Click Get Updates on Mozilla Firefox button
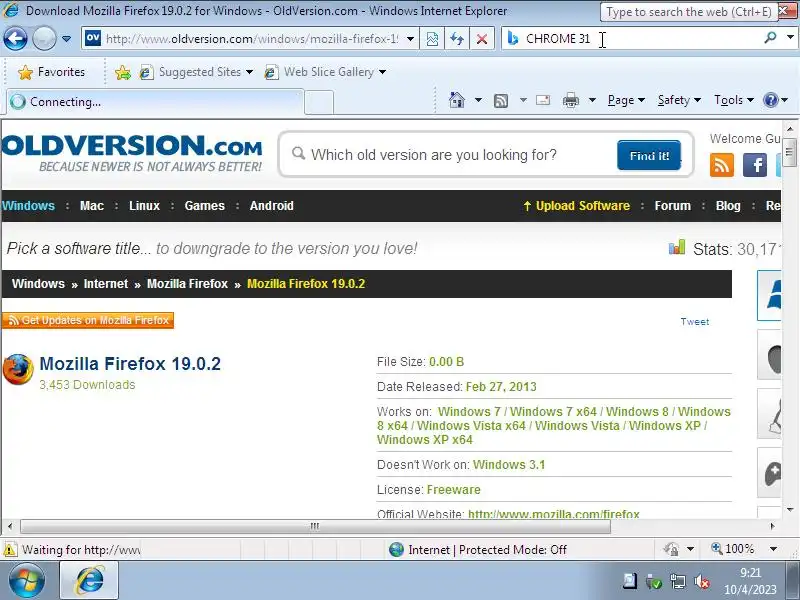800x600 pixels. [x=88, y=320]
